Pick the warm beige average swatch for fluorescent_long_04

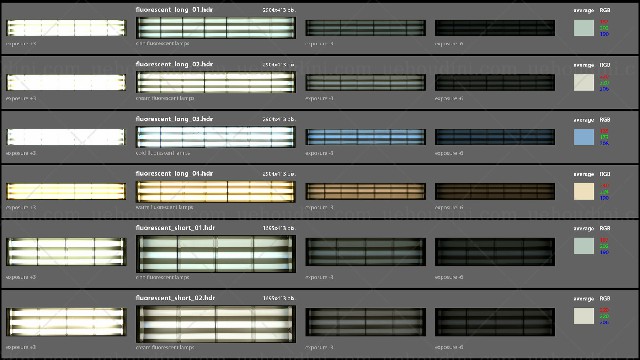pos(584,191)
